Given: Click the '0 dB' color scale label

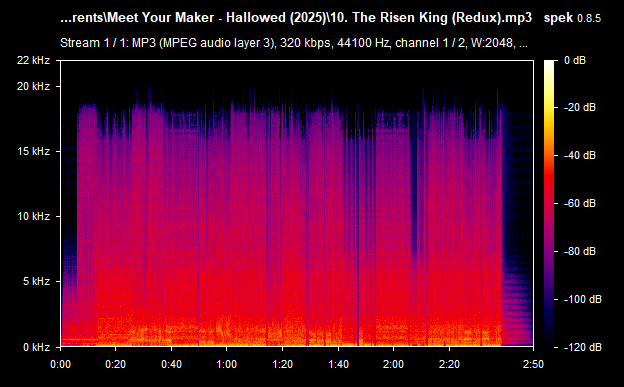Looking at the screenshot, I should (575, 61).
